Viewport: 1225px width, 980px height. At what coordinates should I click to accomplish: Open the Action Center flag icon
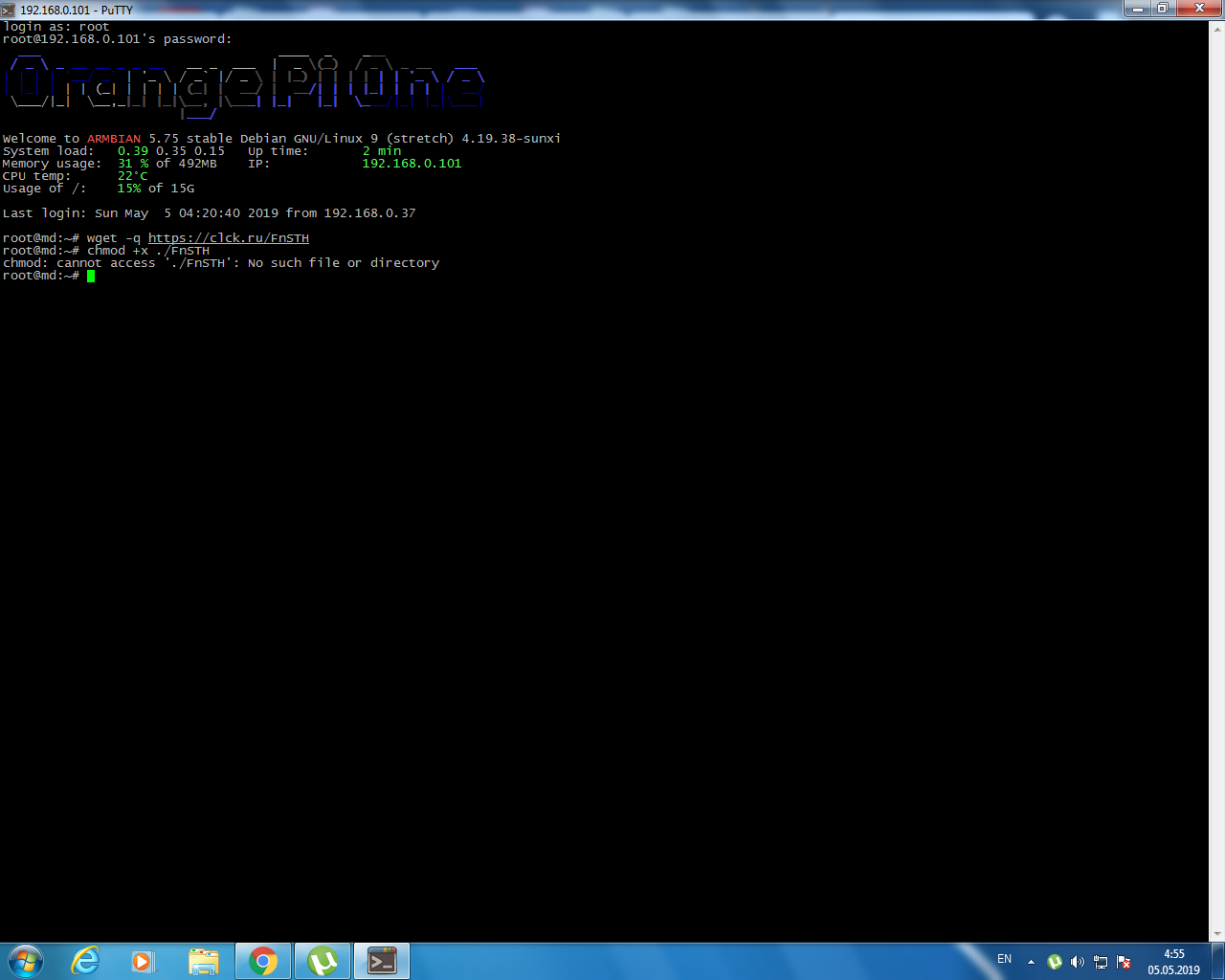[x=1124, y=962]
